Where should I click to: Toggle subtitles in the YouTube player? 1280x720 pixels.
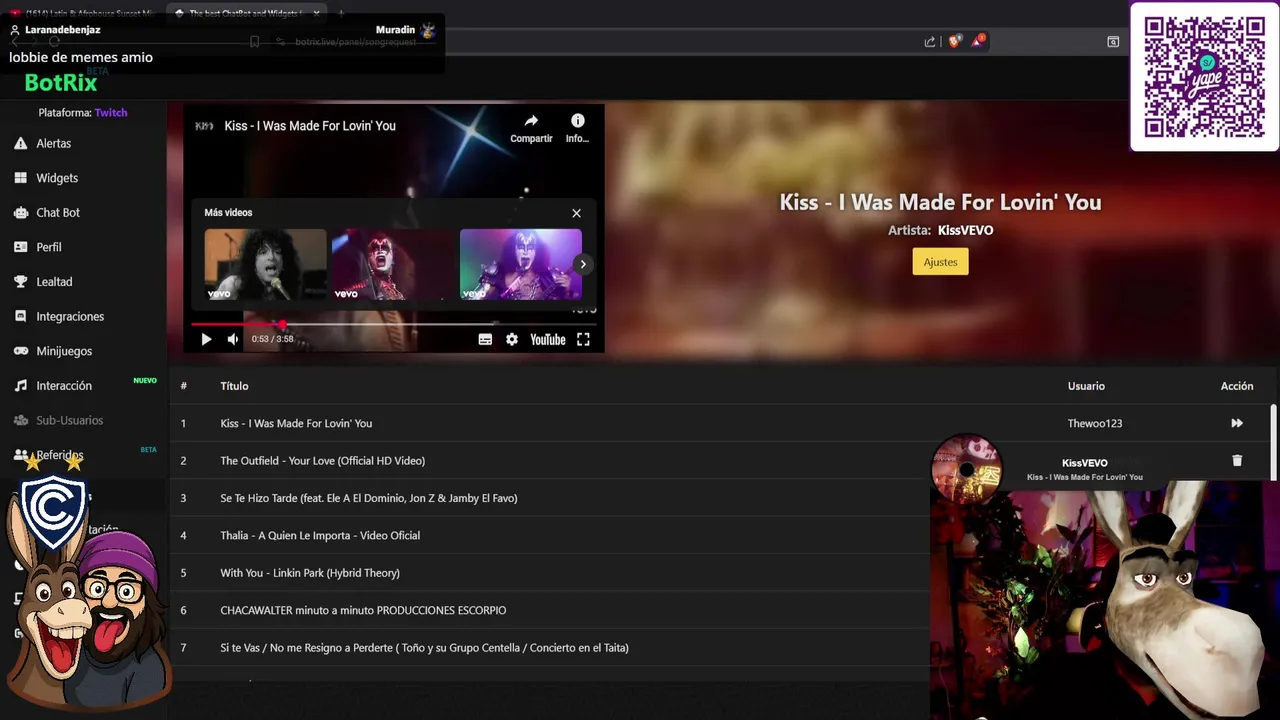(485, 339)
